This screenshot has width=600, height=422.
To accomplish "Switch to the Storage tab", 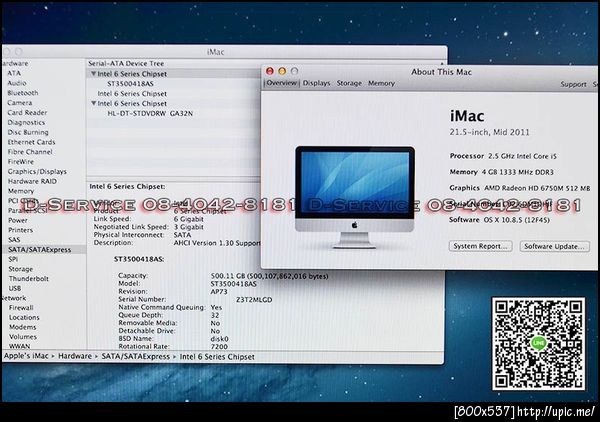I will 349,83.
